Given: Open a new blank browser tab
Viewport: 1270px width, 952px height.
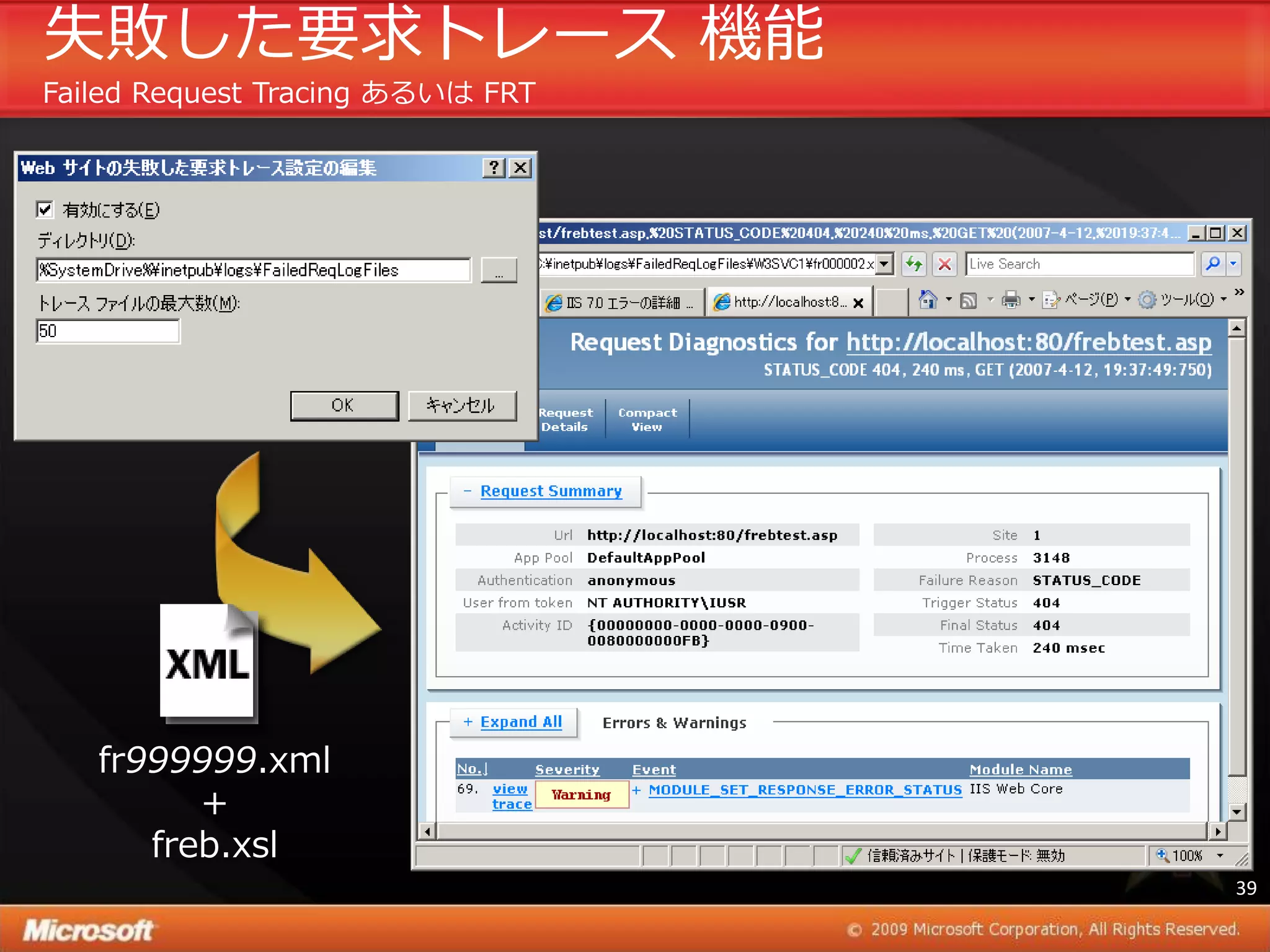Looking at the screenshot, I should [x=892, y=302].
